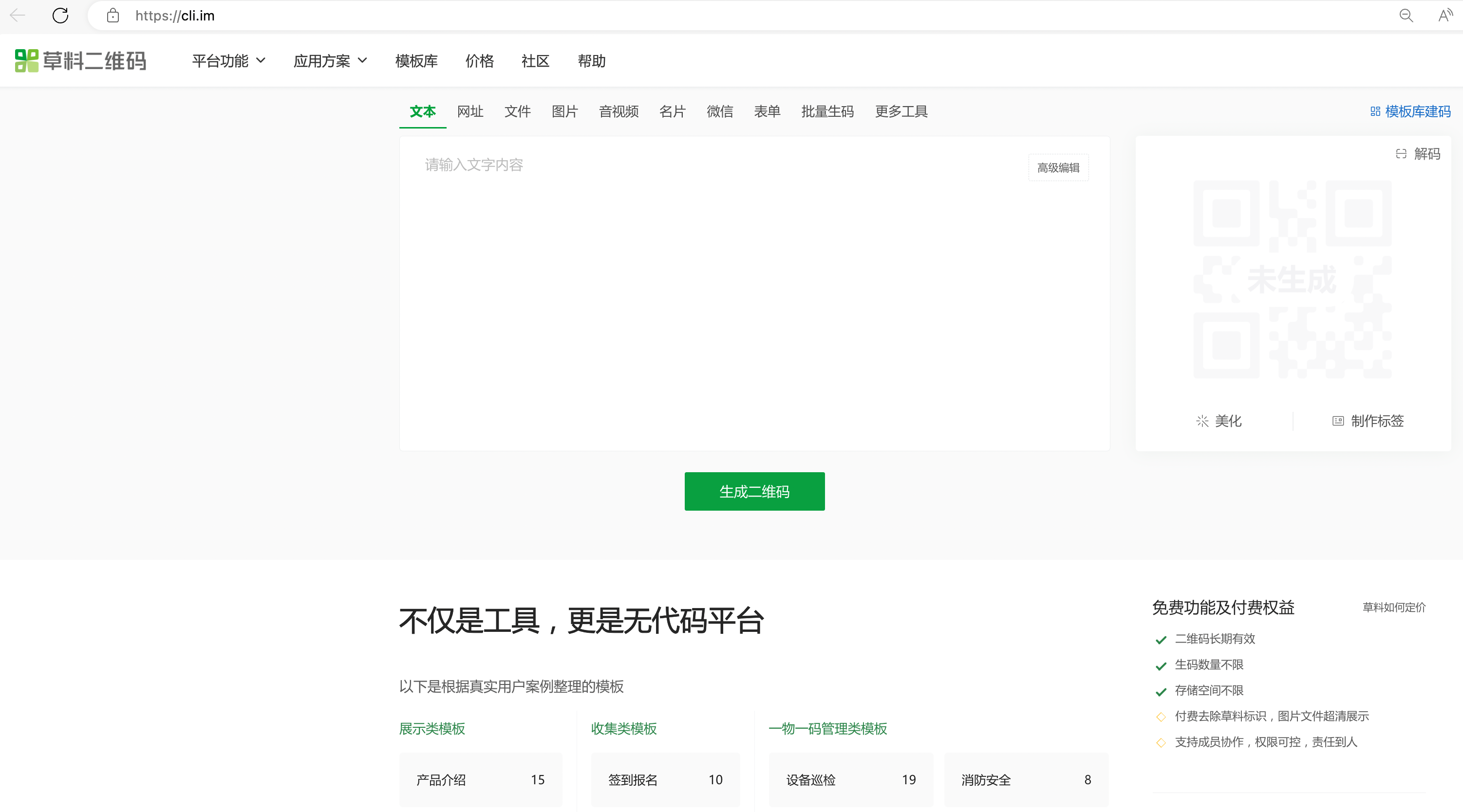The image size is (1463, 812).
Task: Click the 模板库建码 grid icon
Action: (x=1375, y=111)
